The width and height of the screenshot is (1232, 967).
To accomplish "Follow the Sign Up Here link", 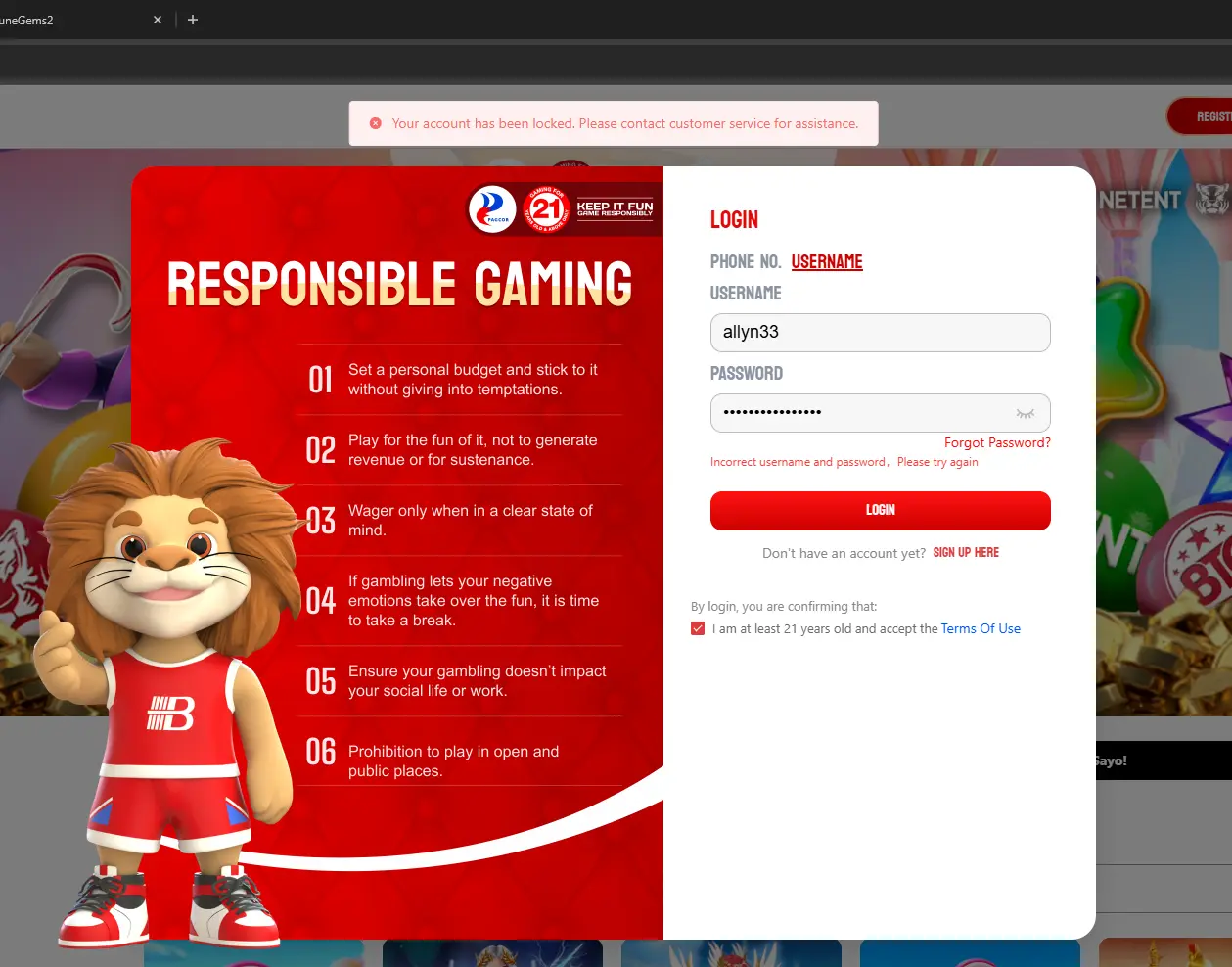I will tap(966, 553).
